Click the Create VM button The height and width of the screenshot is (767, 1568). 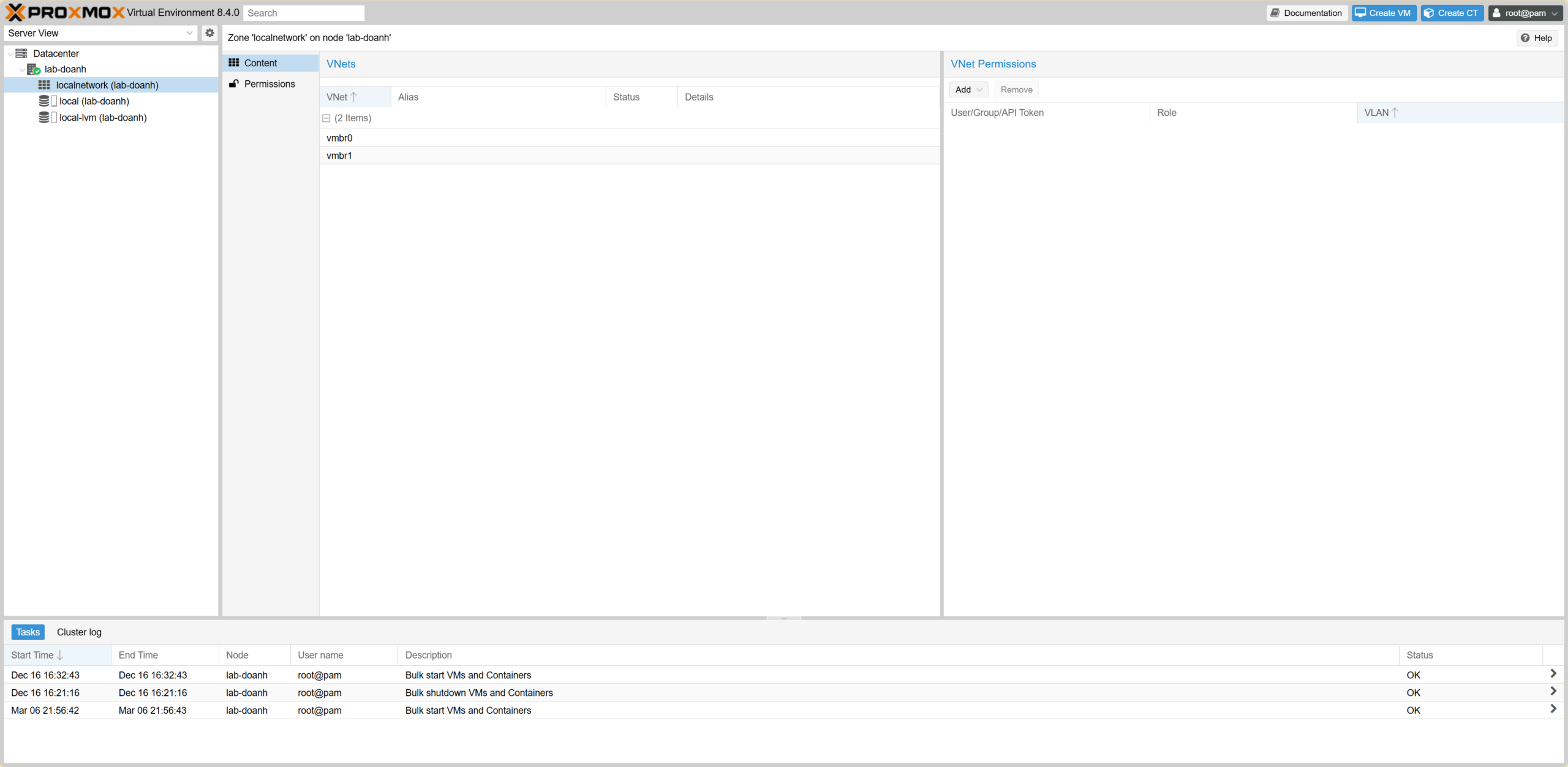tap(1383, 13)
